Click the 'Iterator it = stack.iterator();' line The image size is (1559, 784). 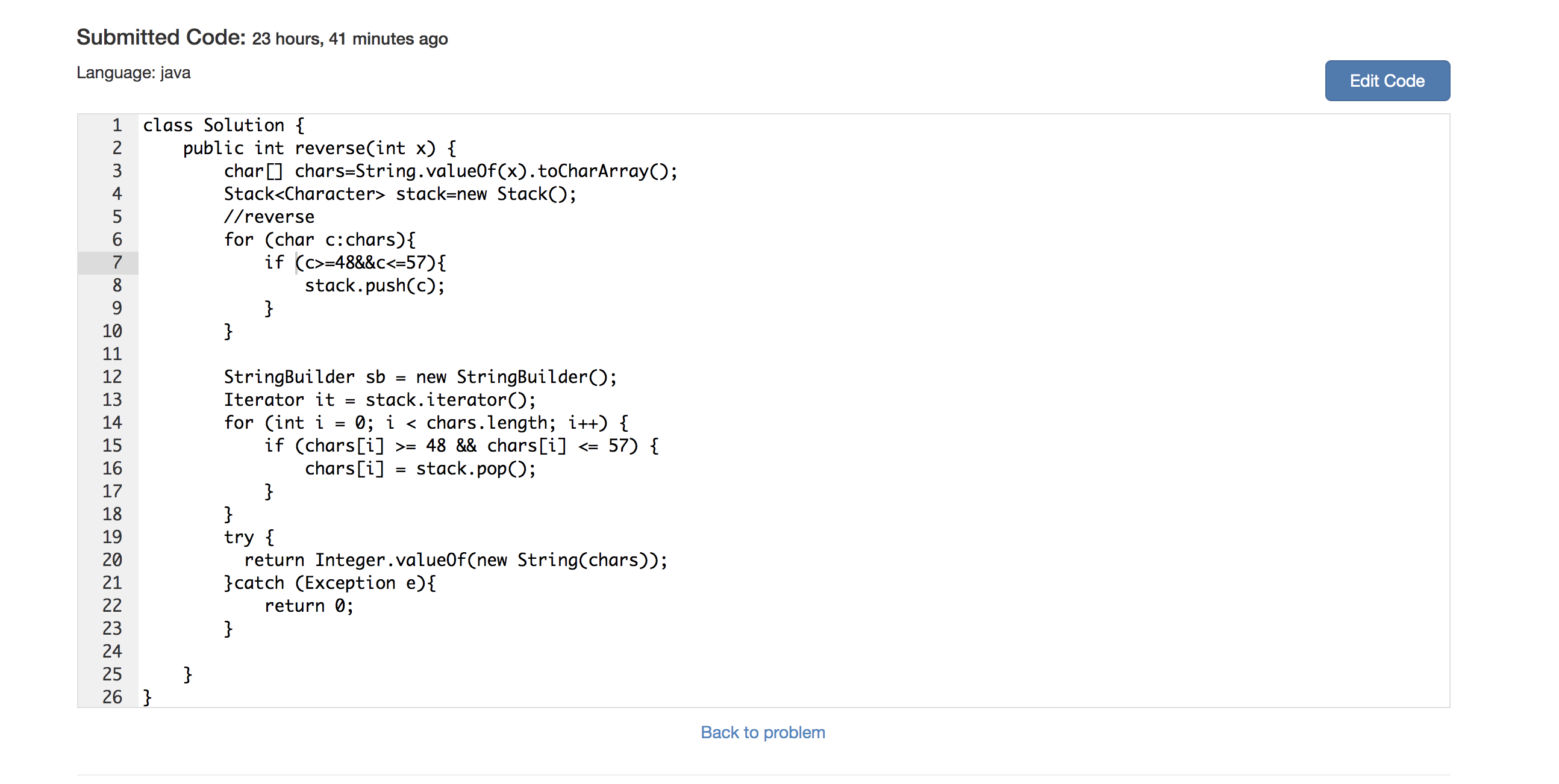tap(380, 400)
